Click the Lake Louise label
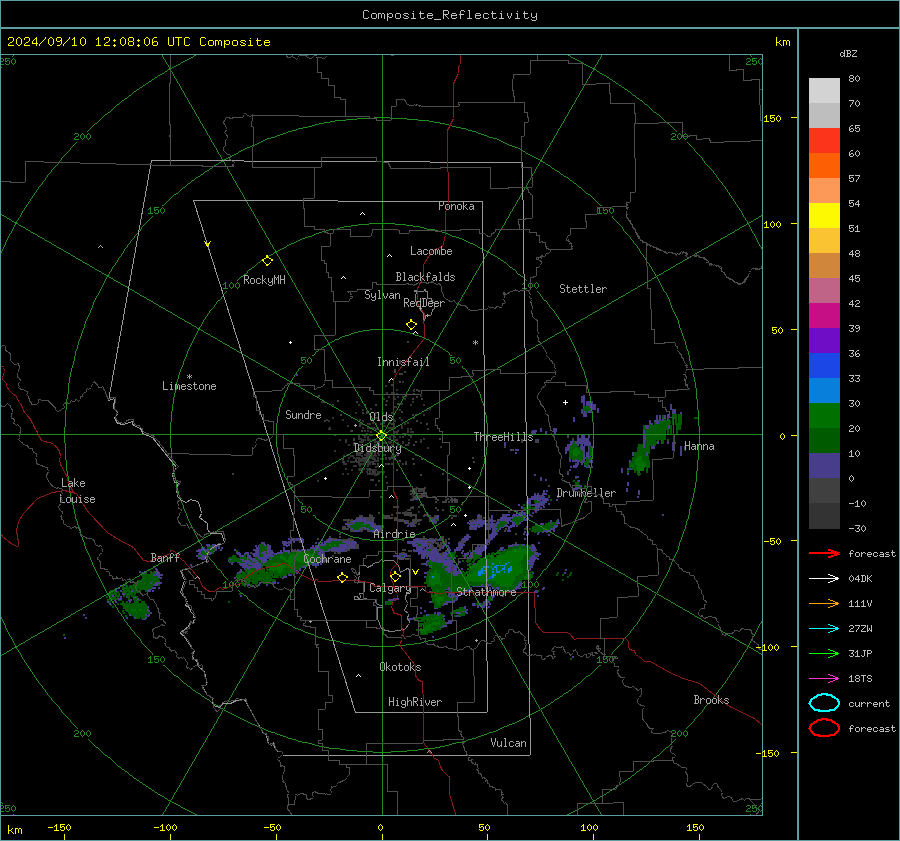900x841 pixels. coord(77,491)
